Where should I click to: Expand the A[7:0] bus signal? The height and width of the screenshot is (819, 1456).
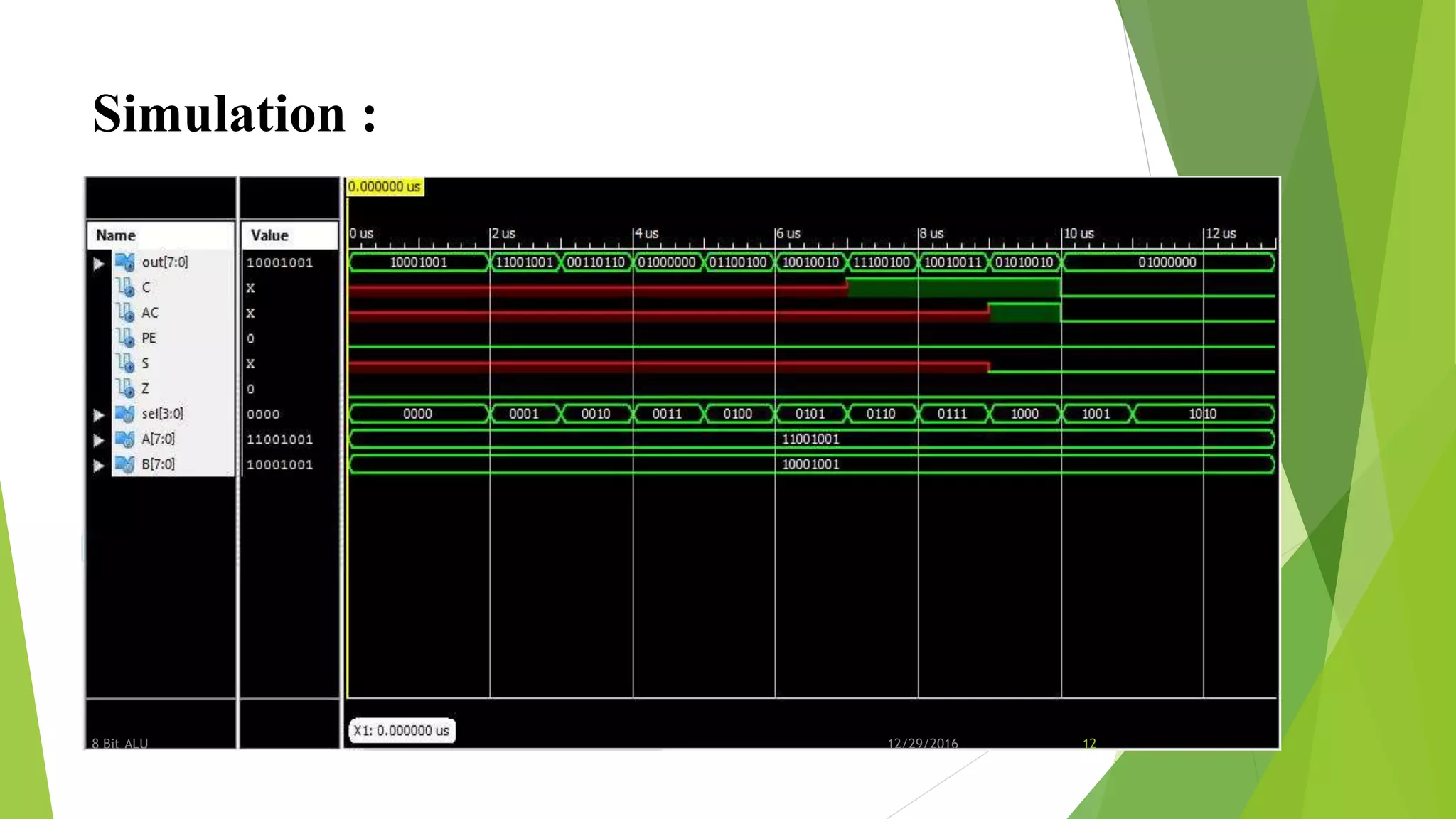pos(99,441)
